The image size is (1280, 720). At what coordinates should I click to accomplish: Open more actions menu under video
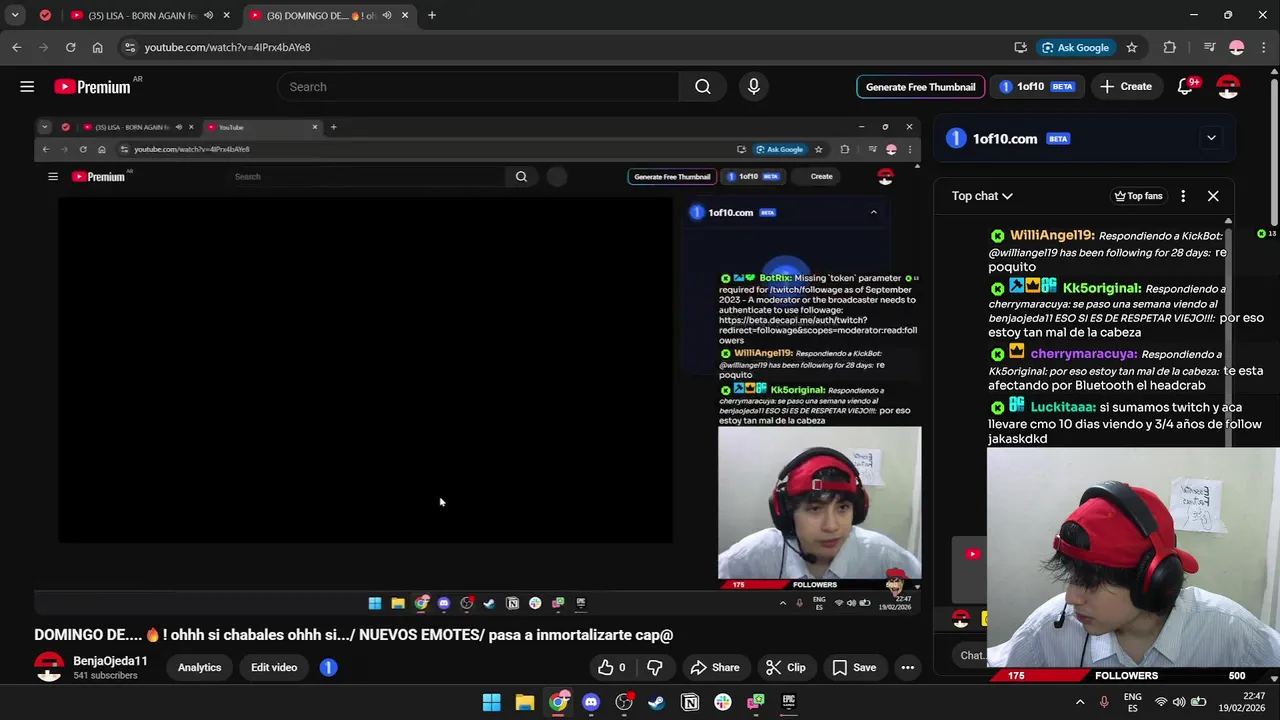coord(907,667)
